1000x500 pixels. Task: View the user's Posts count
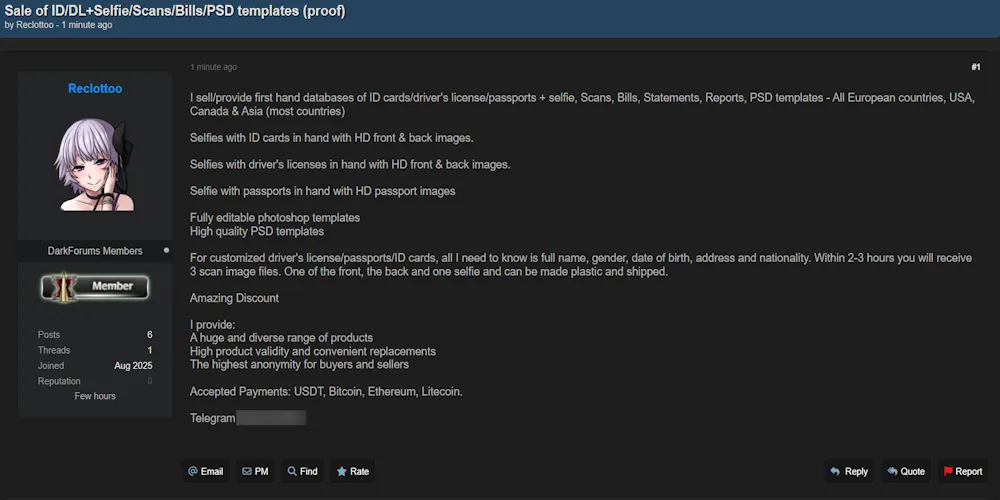click(x=149, y=335)
